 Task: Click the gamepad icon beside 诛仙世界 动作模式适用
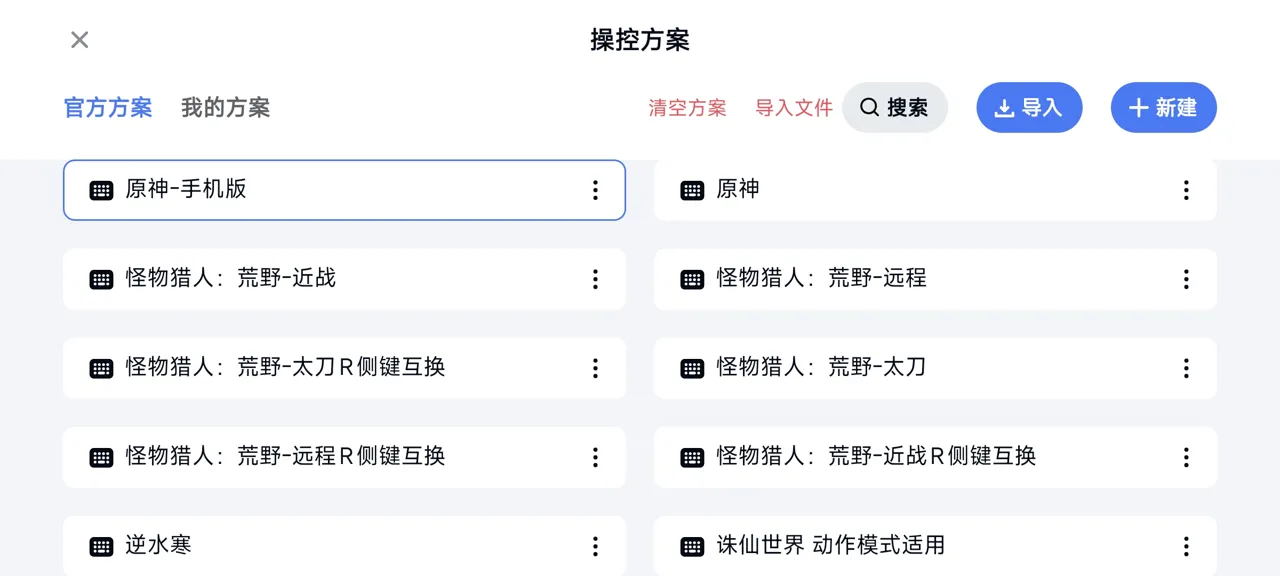point(691,546)
